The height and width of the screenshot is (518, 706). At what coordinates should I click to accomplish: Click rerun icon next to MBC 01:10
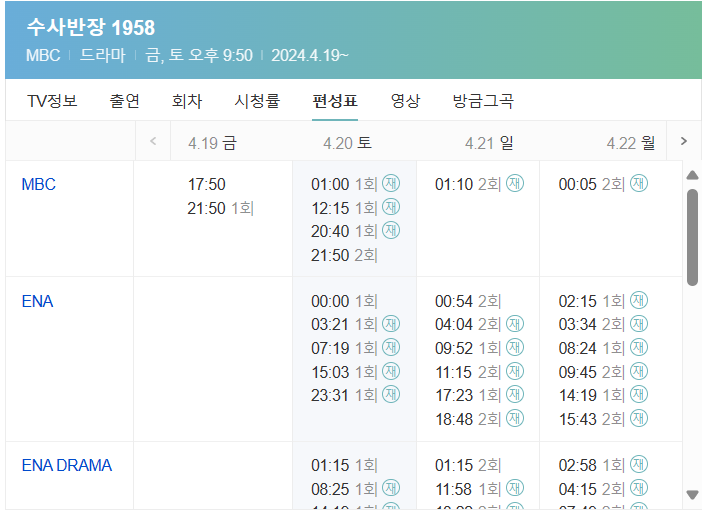coord(515,183)
